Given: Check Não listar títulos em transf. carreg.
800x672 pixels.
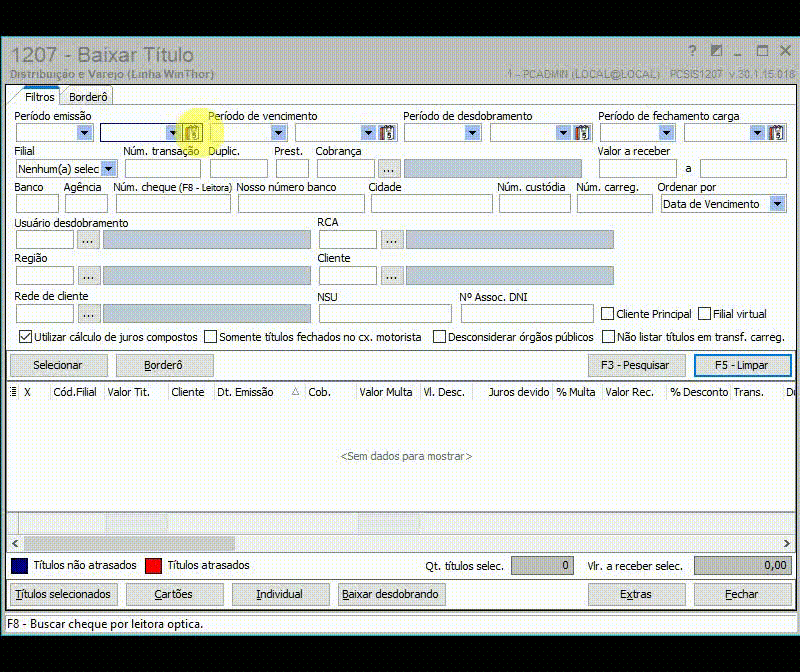Looking at the screenshot, I should 608,337.
